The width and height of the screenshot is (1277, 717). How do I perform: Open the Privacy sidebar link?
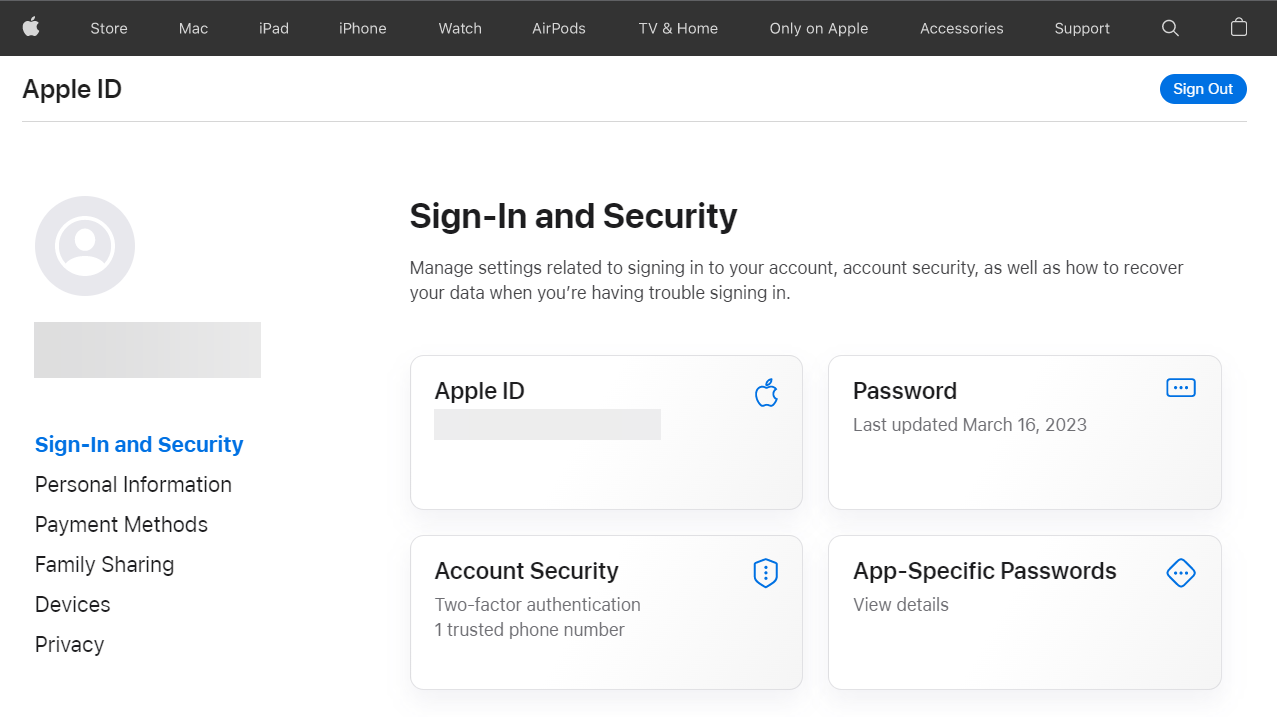(69, 645)
